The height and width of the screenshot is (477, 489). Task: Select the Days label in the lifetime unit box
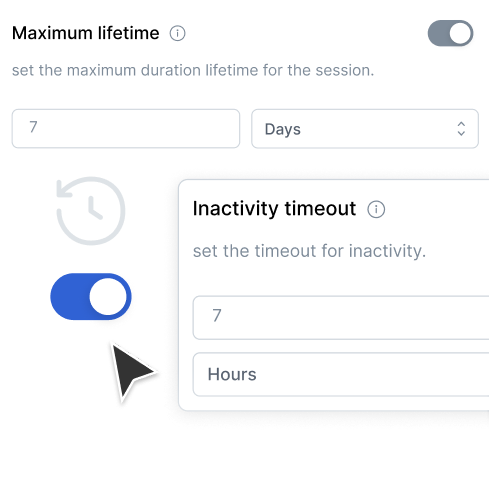click(283, 129)
